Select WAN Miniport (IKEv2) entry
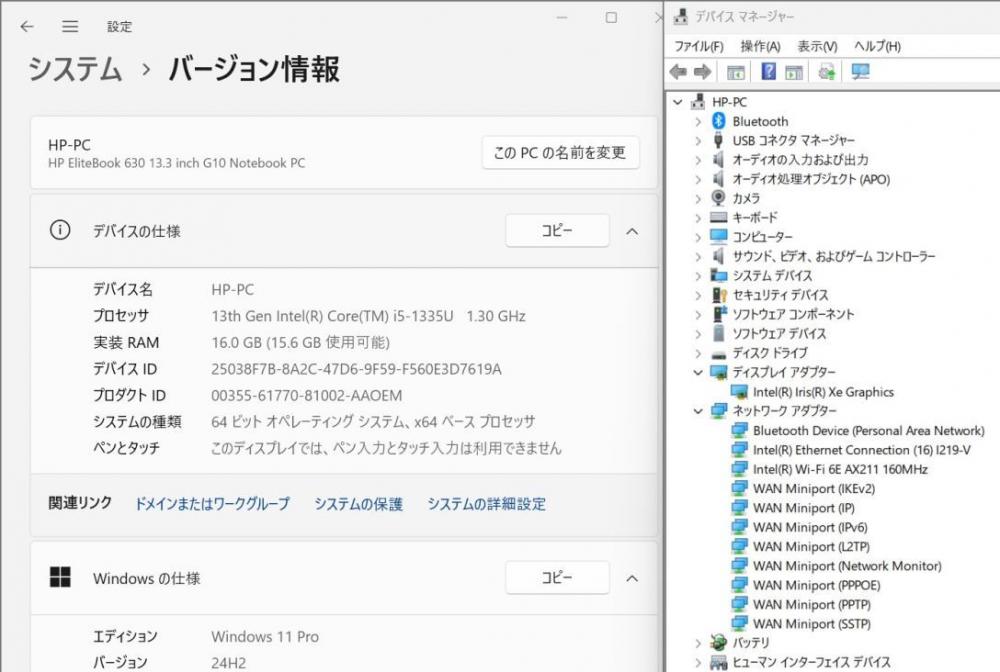 pos(814,489)
